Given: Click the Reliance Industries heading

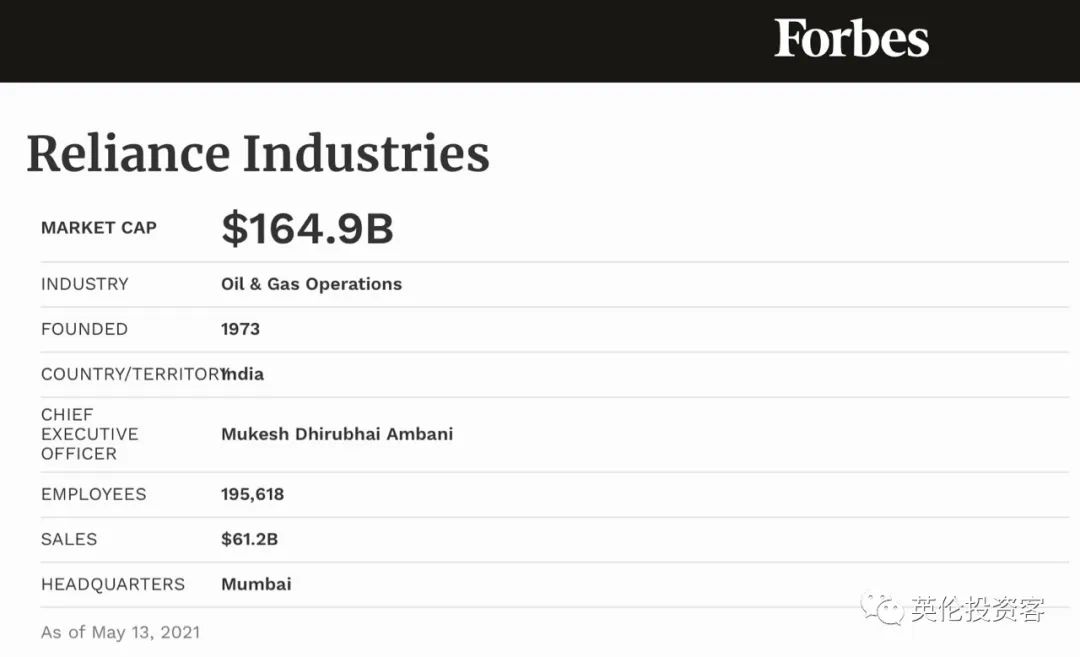Looking at the screenshot, I should (258, 154).
